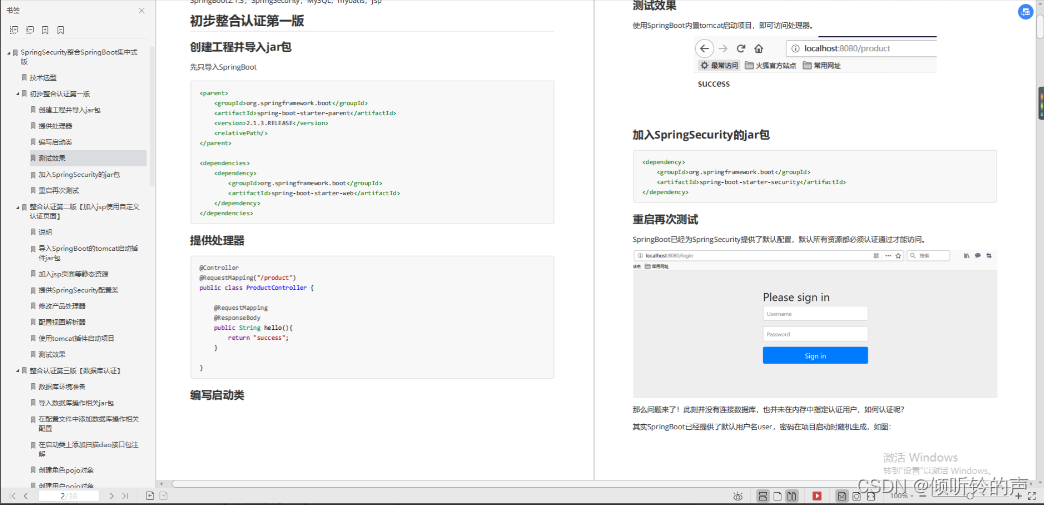
Task: Click the third bookmark toolbar icon
Action: point(45,30)
